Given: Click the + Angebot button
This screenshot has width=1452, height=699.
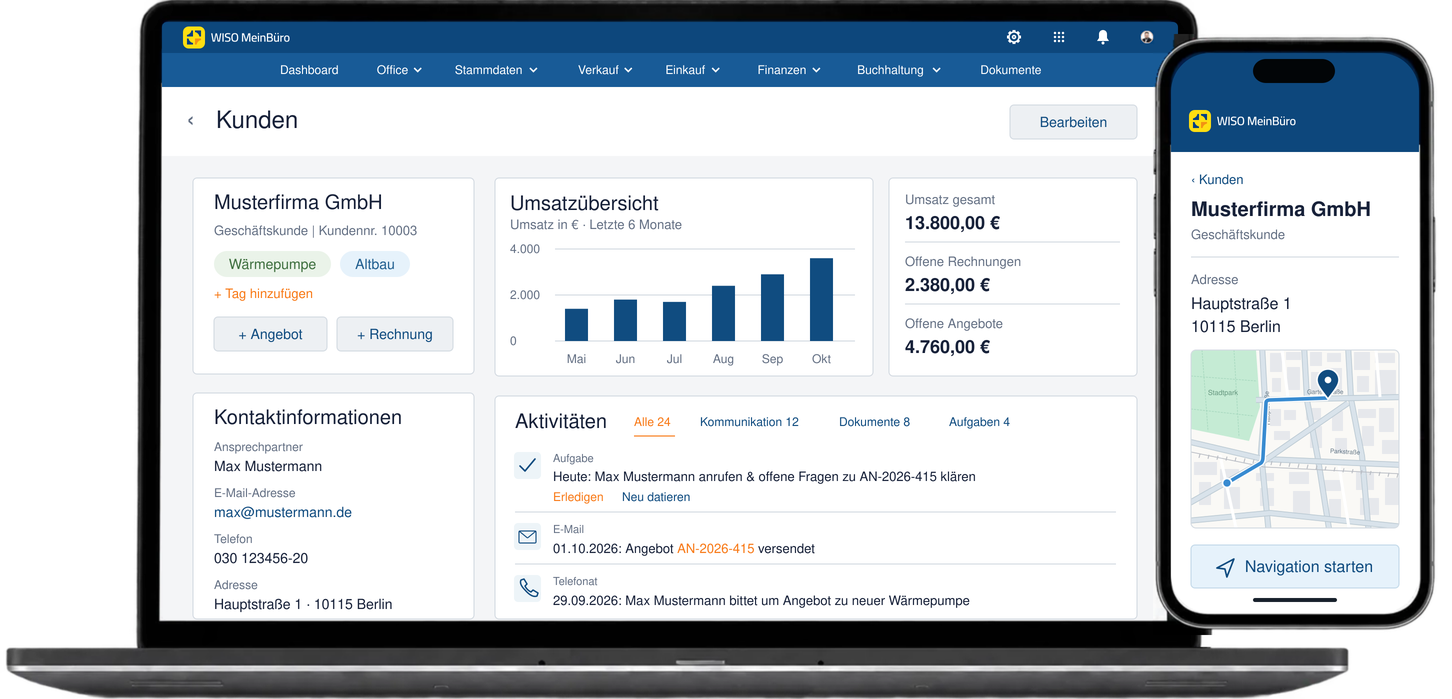Looking at the screenshot, I should tap(270, 334).
